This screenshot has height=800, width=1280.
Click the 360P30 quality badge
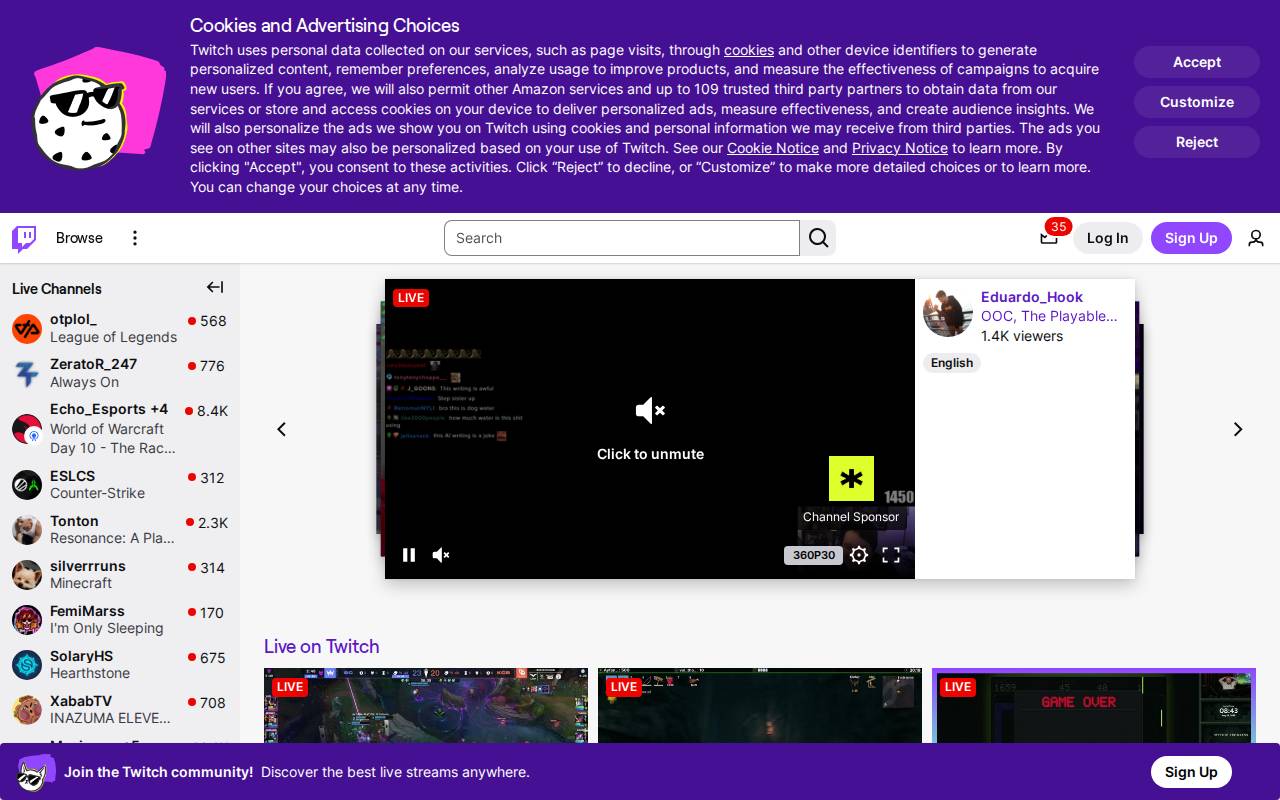coord(813,555)
